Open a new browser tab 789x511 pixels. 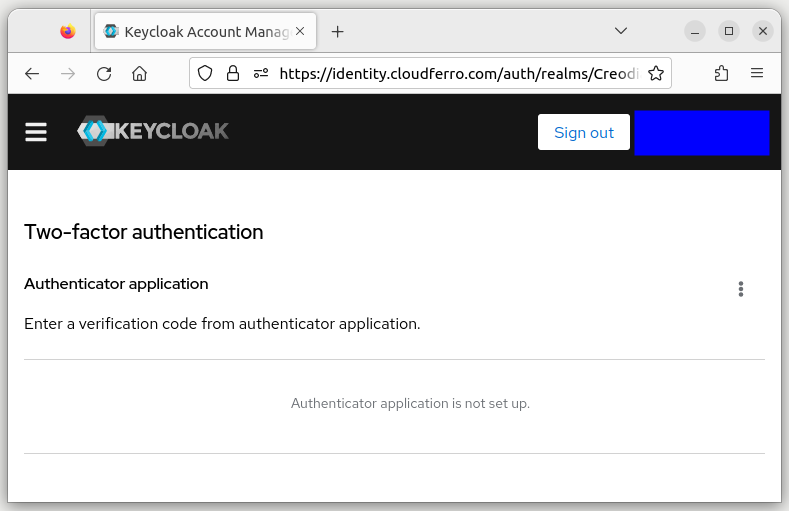click(x=337, y=31)
